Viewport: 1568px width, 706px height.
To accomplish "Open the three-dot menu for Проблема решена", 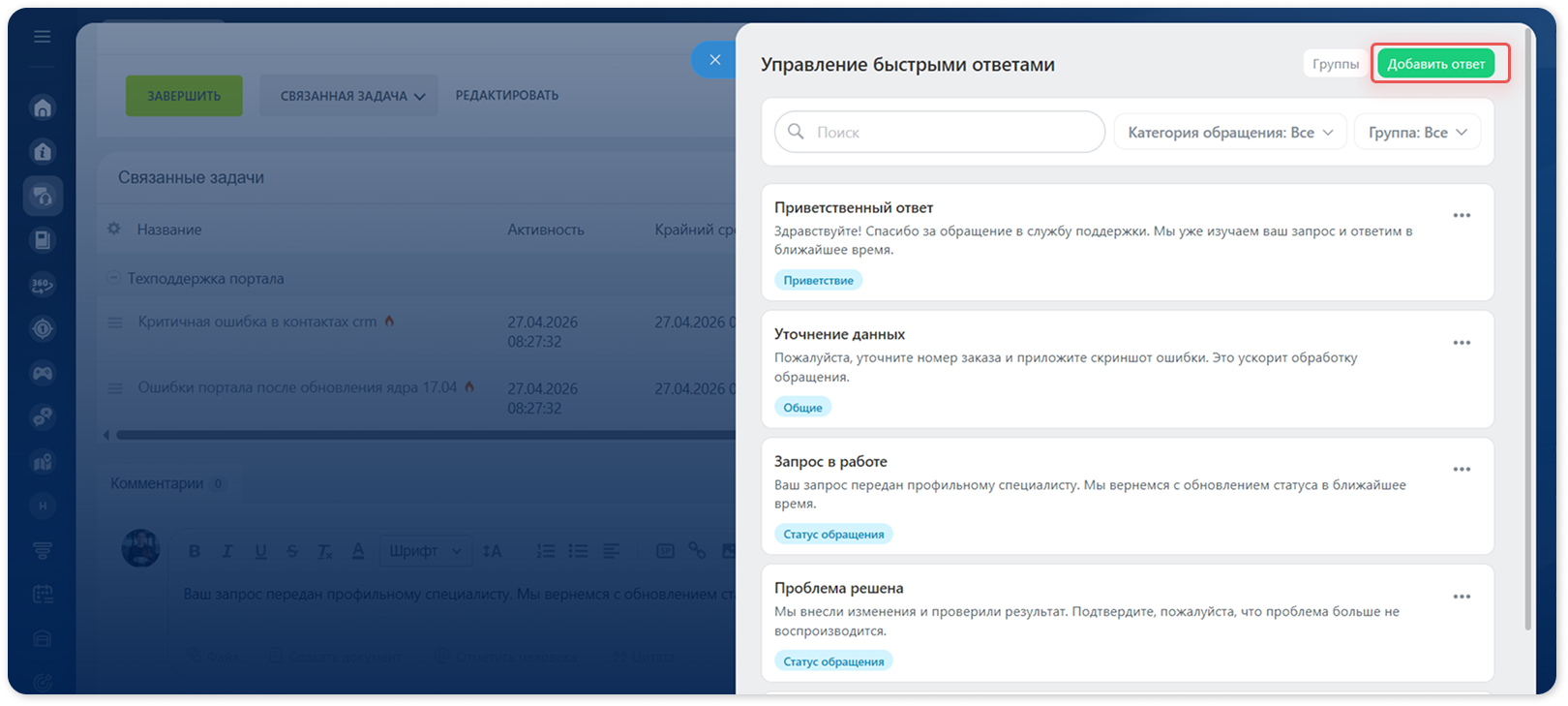I will 1462,597.
